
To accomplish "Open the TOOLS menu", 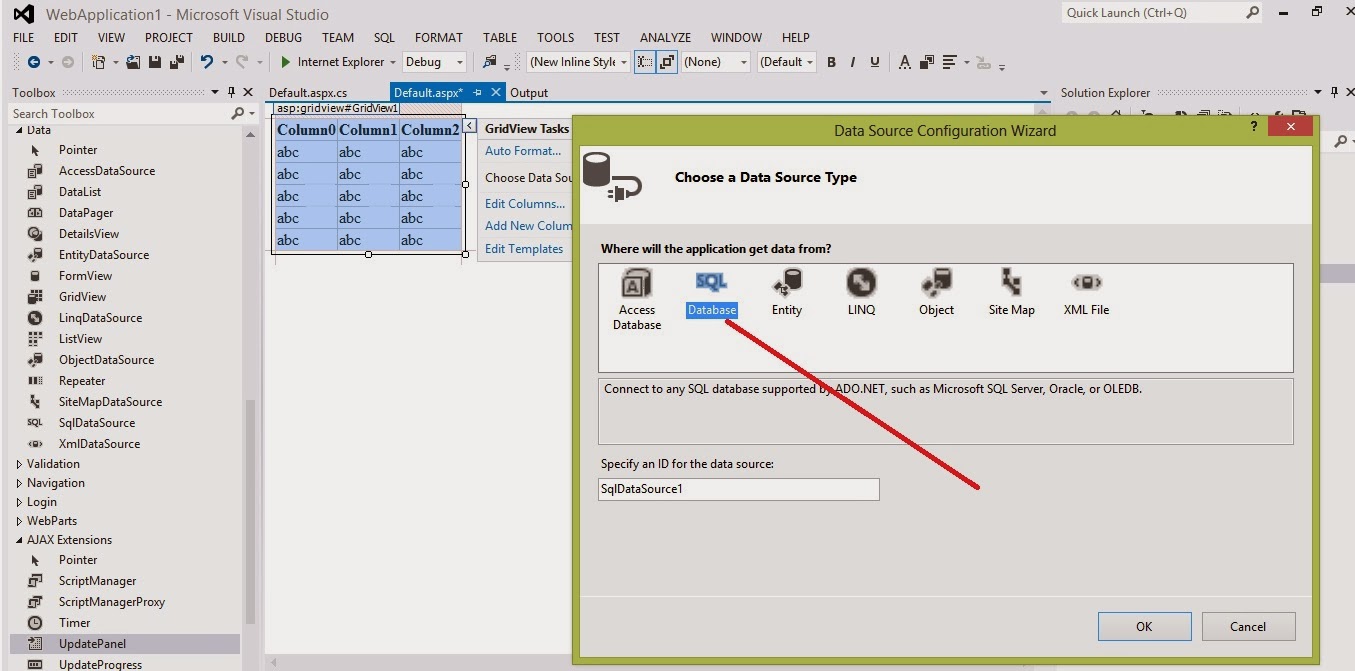I will coord(555,38).
